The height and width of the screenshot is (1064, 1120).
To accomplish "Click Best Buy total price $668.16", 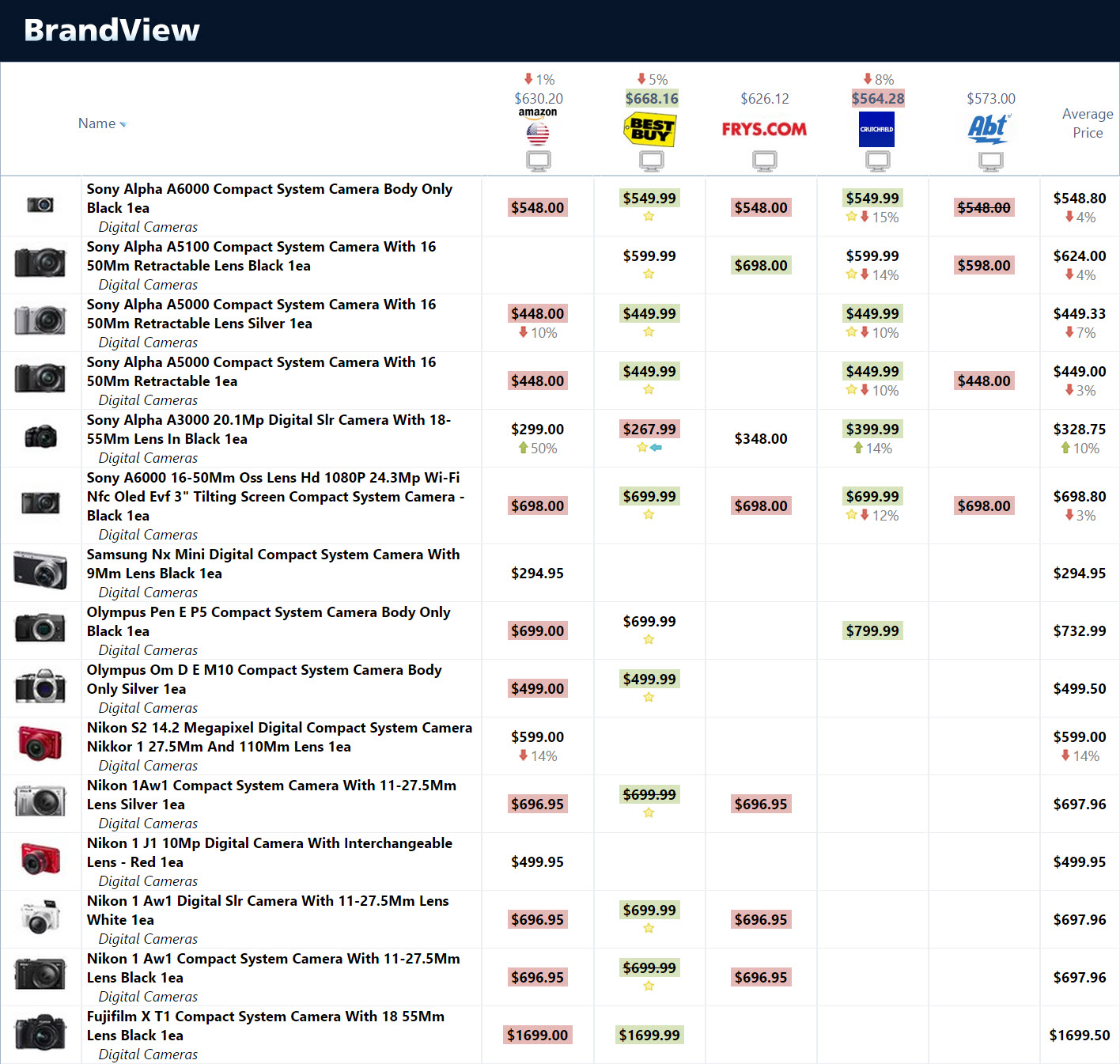I will click(x=652, y=98).
